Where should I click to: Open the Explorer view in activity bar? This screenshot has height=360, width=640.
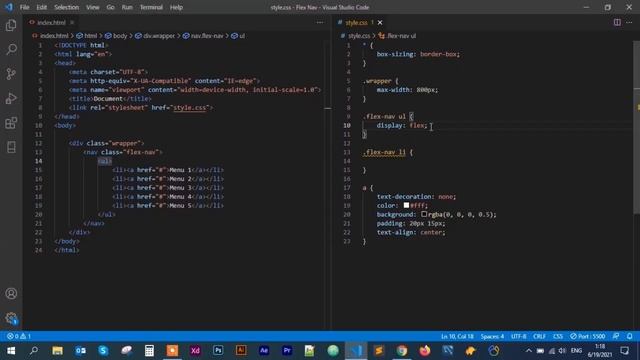coord(11,26)
